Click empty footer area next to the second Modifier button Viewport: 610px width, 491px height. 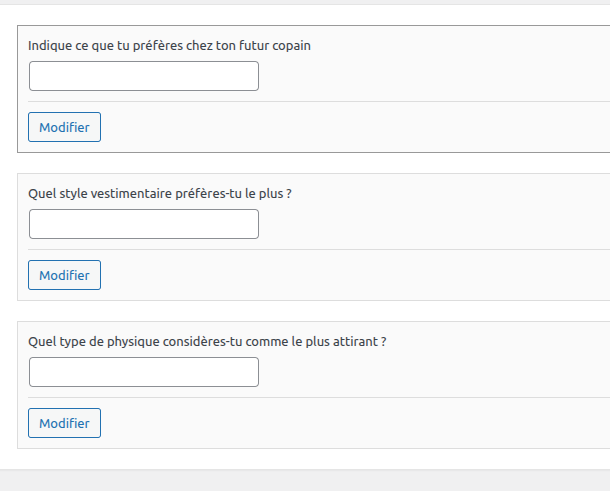pos(350,275)
